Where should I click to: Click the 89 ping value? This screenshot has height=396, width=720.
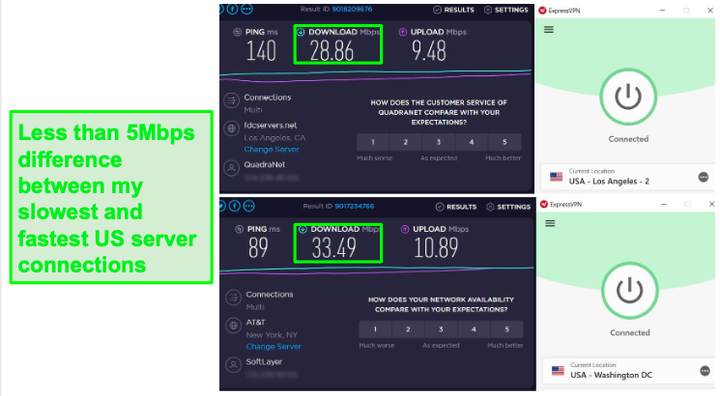click(x=258, y=248)
